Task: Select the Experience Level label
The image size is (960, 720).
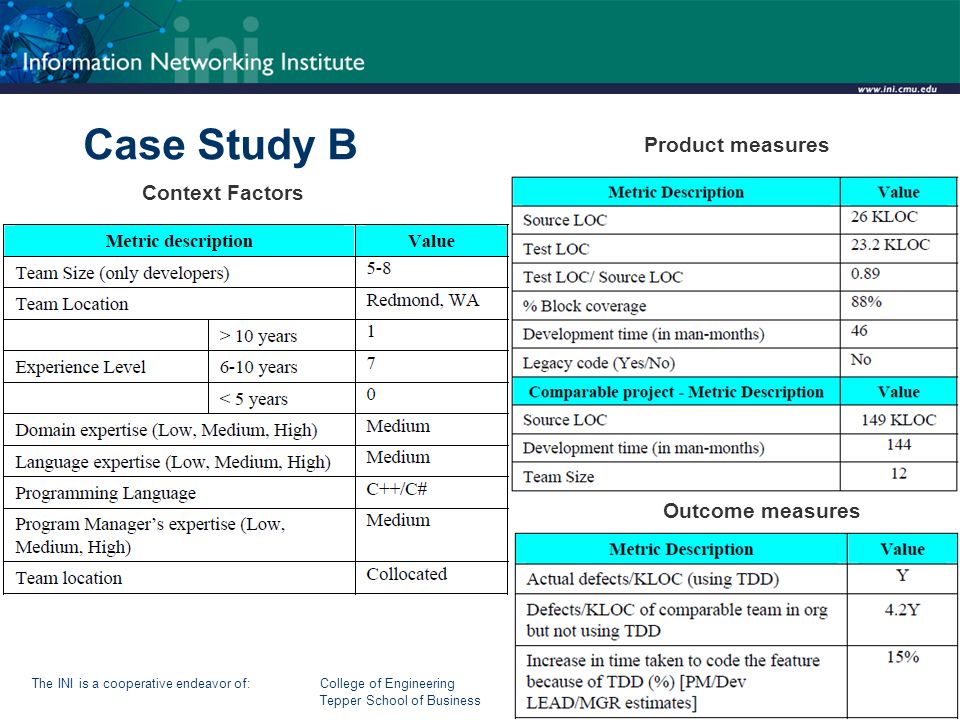Action: [x=80, y=367]
